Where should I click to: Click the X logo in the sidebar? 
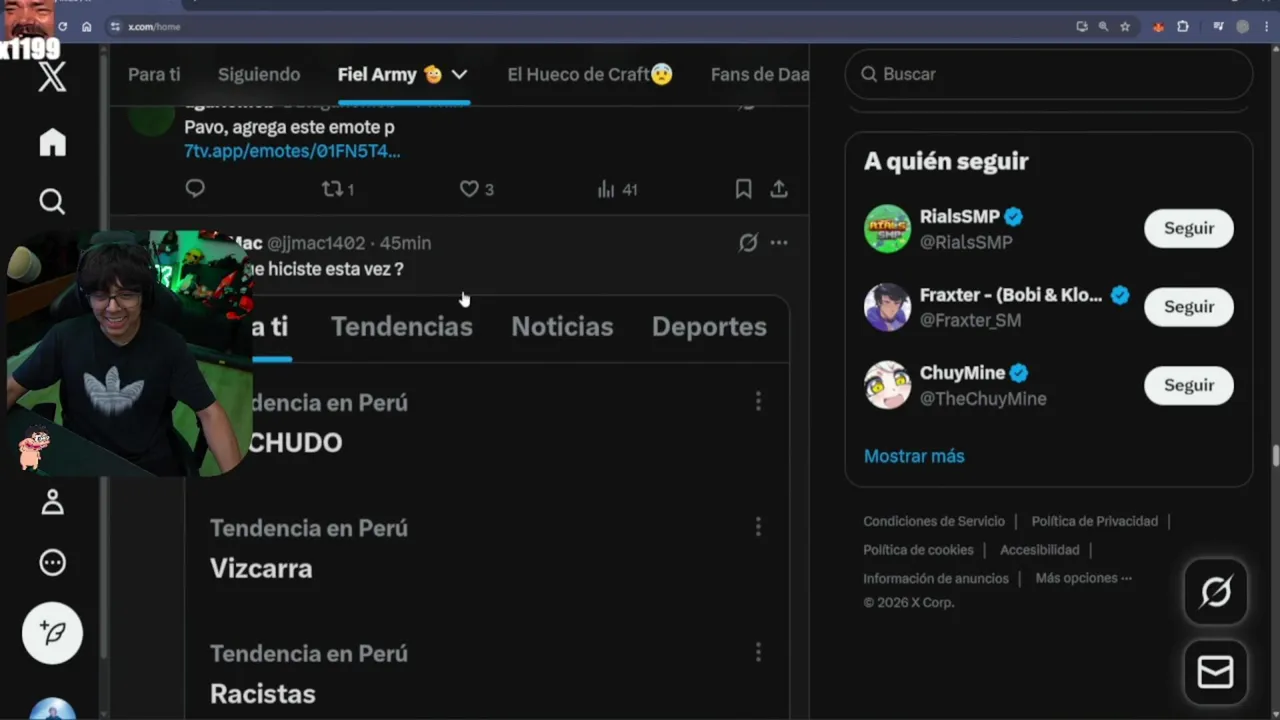pos(52,76)
